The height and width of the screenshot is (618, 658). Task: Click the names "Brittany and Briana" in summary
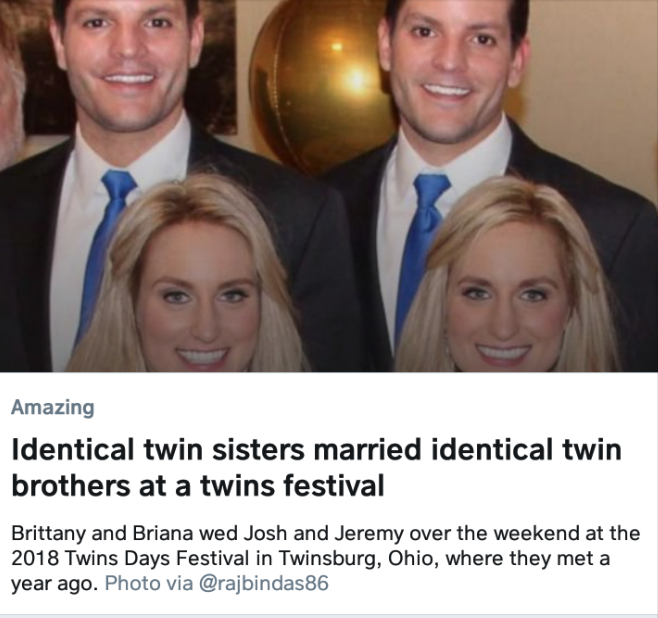[102, 533]
